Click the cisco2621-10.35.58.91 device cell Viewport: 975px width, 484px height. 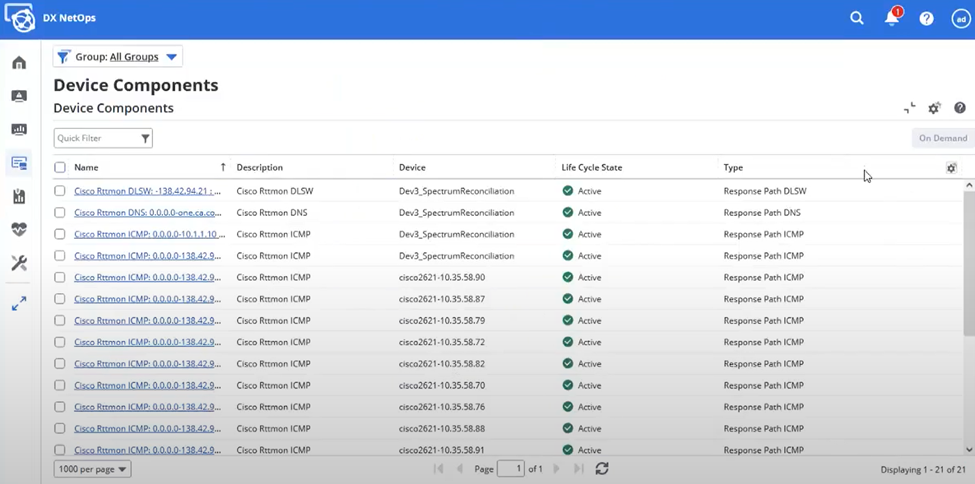[x=442, y=450]
